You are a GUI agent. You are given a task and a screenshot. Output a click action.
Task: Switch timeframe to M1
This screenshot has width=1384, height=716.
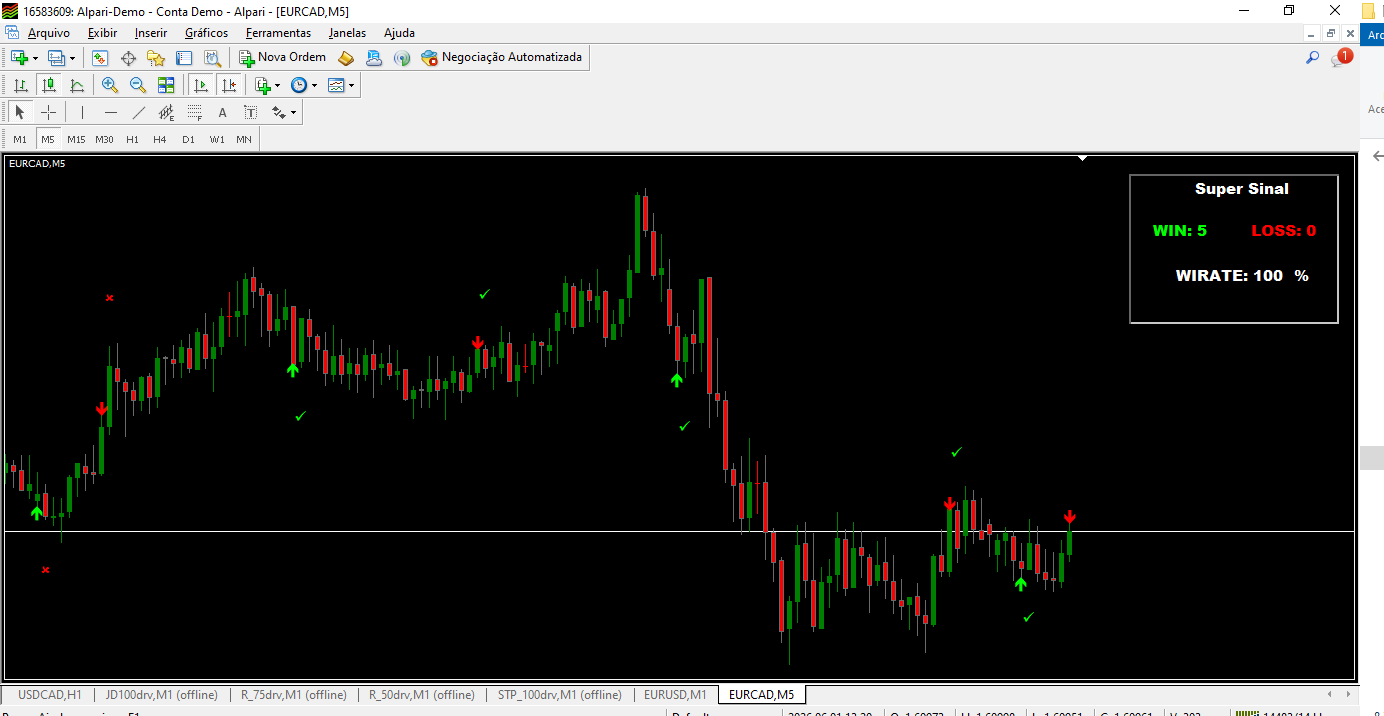point(20,139)
